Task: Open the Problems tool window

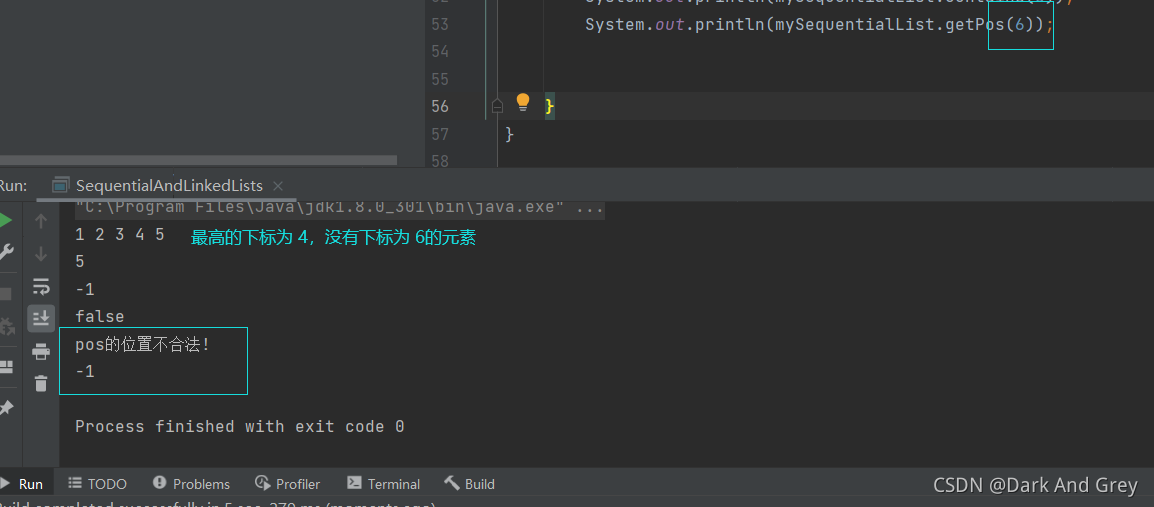Action: [x=191, y=483]
